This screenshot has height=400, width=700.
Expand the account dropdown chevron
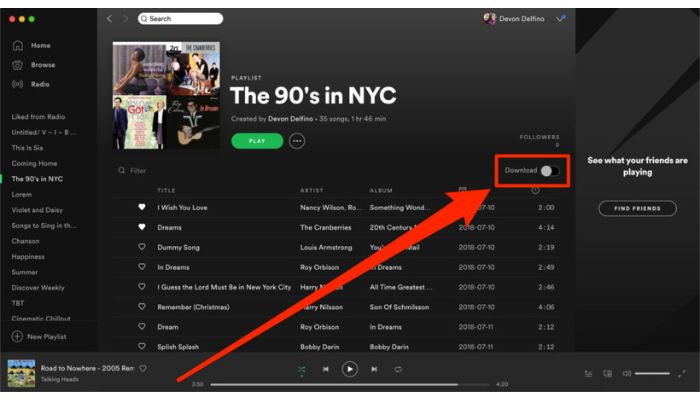(x=561, y=19)
